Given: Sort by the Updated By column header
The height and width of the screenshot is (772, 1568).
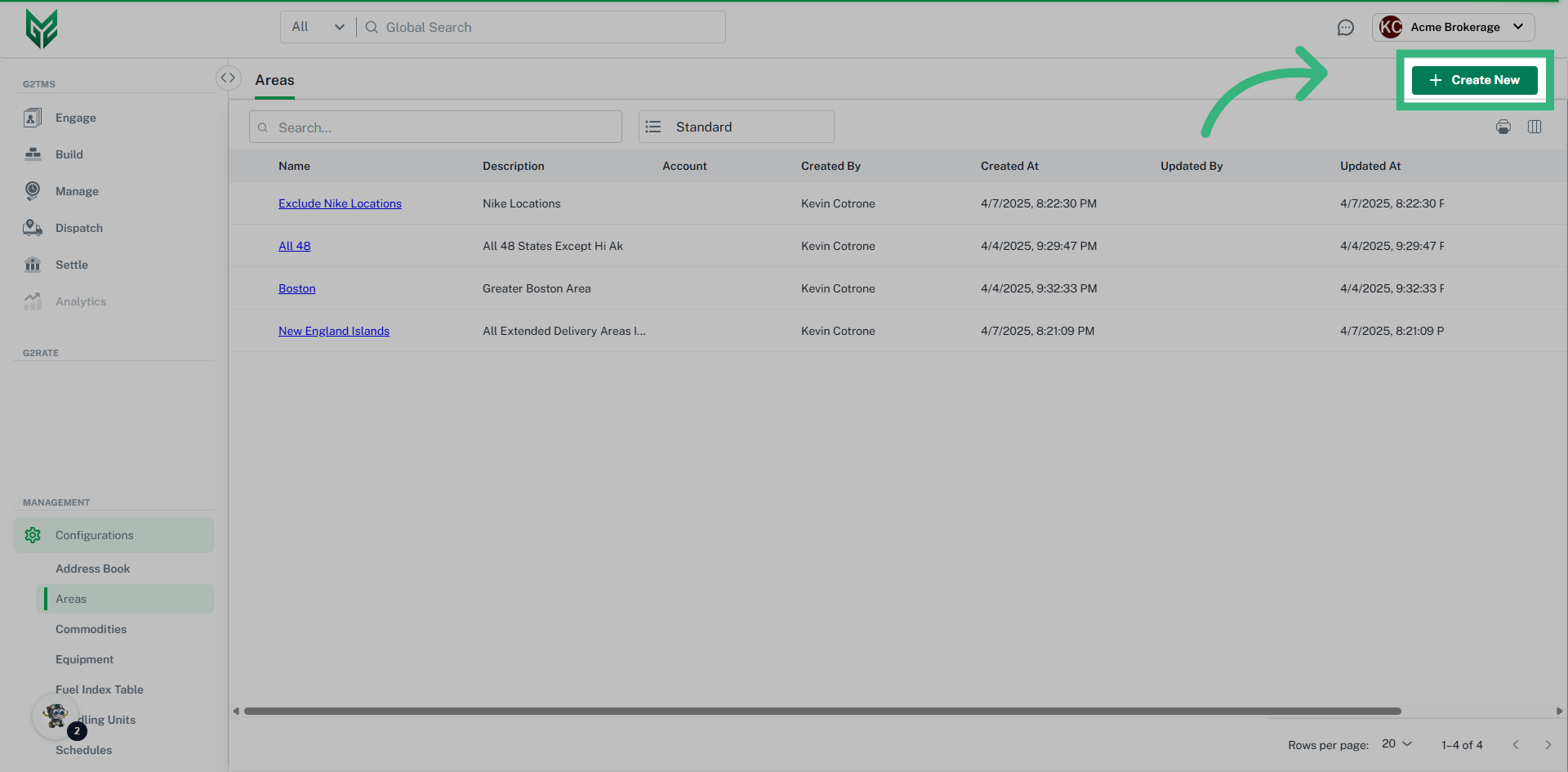Looking at the screenshot, I should [1192, 166].
